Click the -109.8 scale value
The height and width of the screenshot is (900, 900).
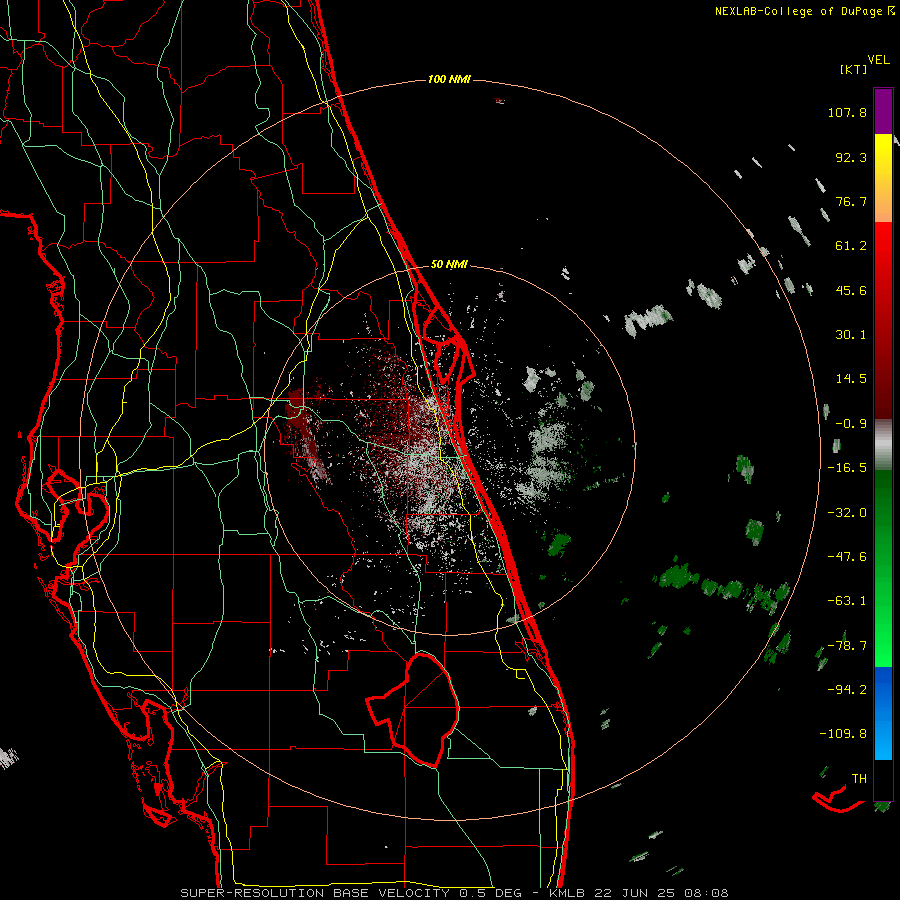pos(843,734)
